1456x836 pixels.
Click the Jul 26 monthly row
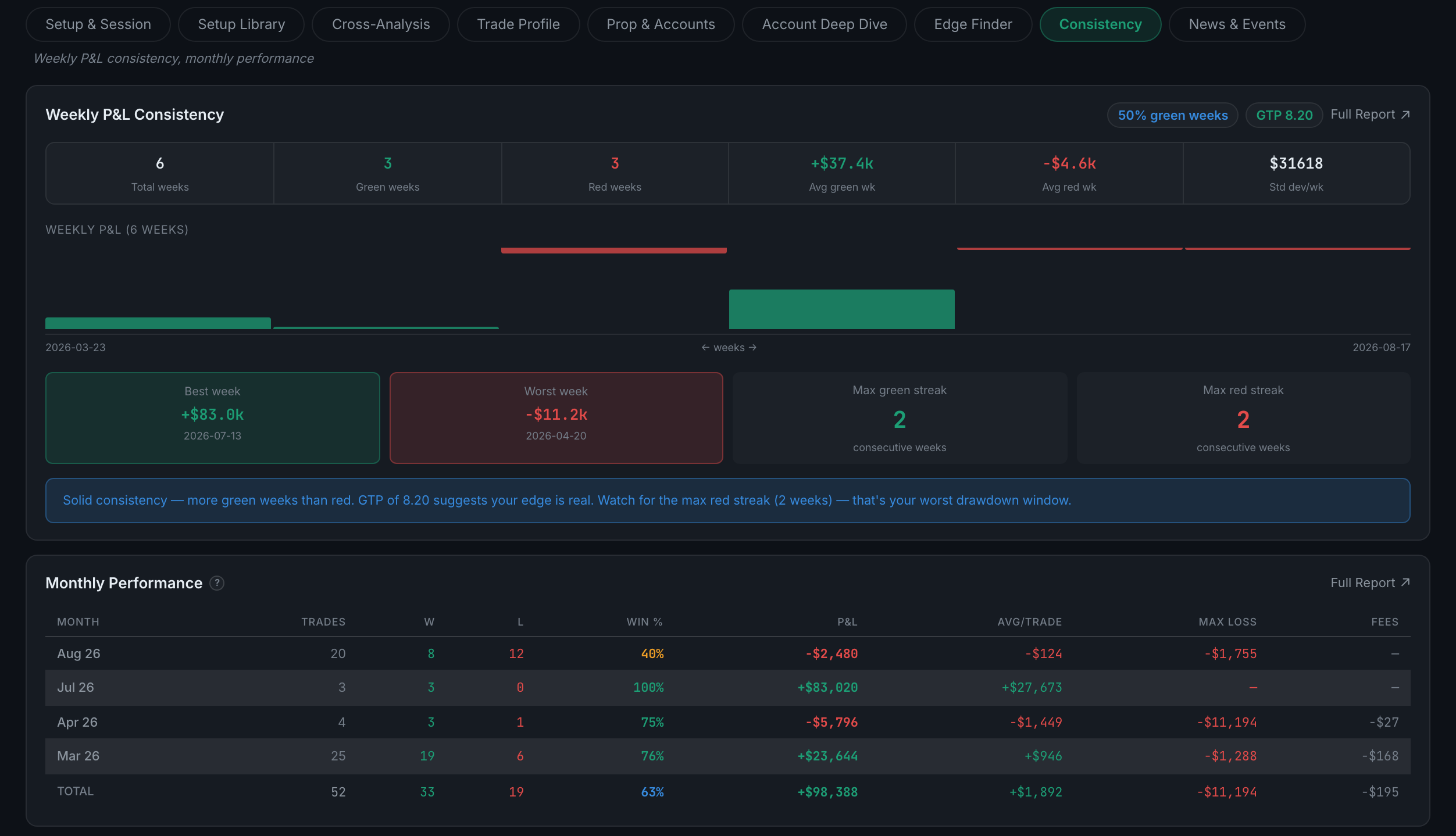point(728,688)
